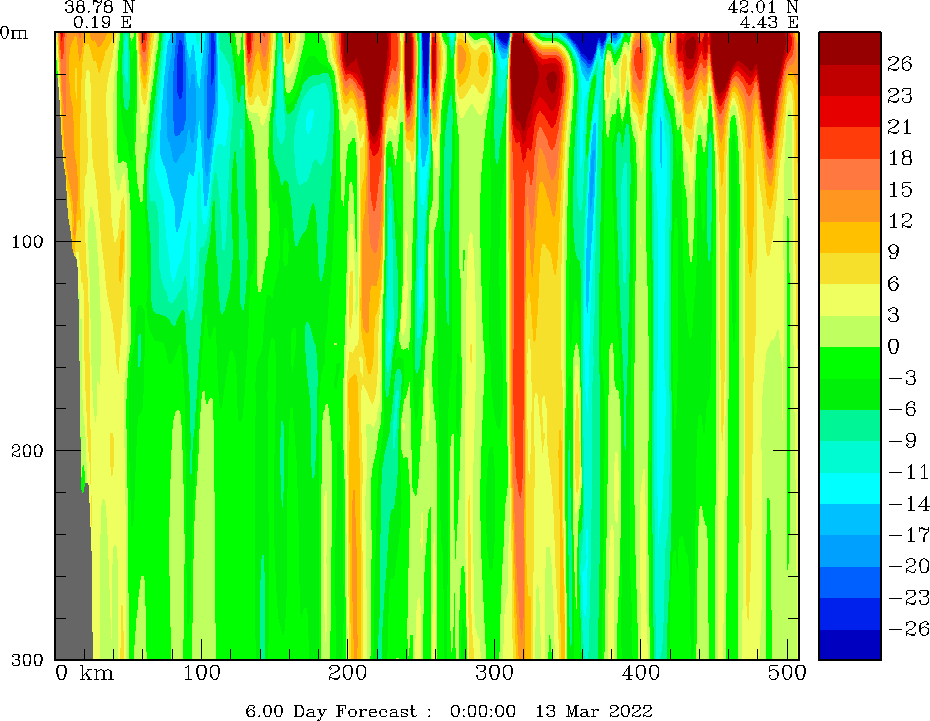The image size is (930, 721).
Task: Select the positive 3 color-bar label
Action: point(894,315)
